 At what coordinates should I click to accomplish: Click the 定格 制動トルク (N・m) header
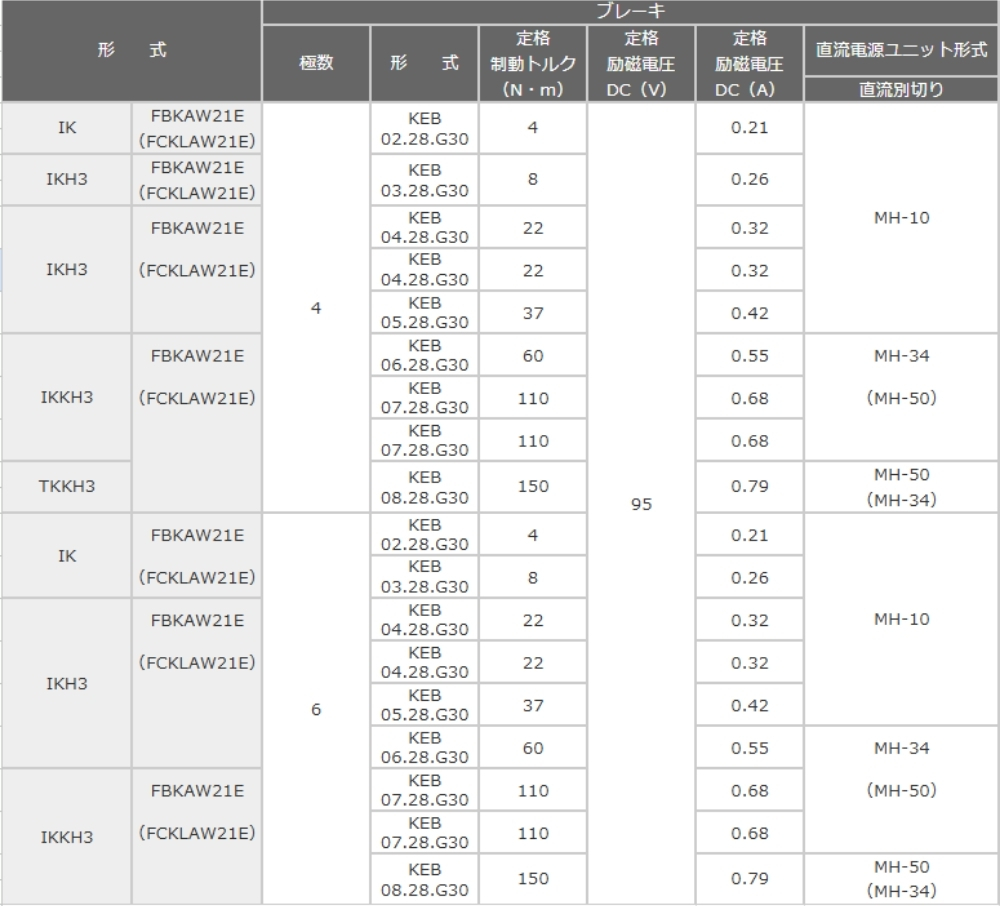[533, 63]
